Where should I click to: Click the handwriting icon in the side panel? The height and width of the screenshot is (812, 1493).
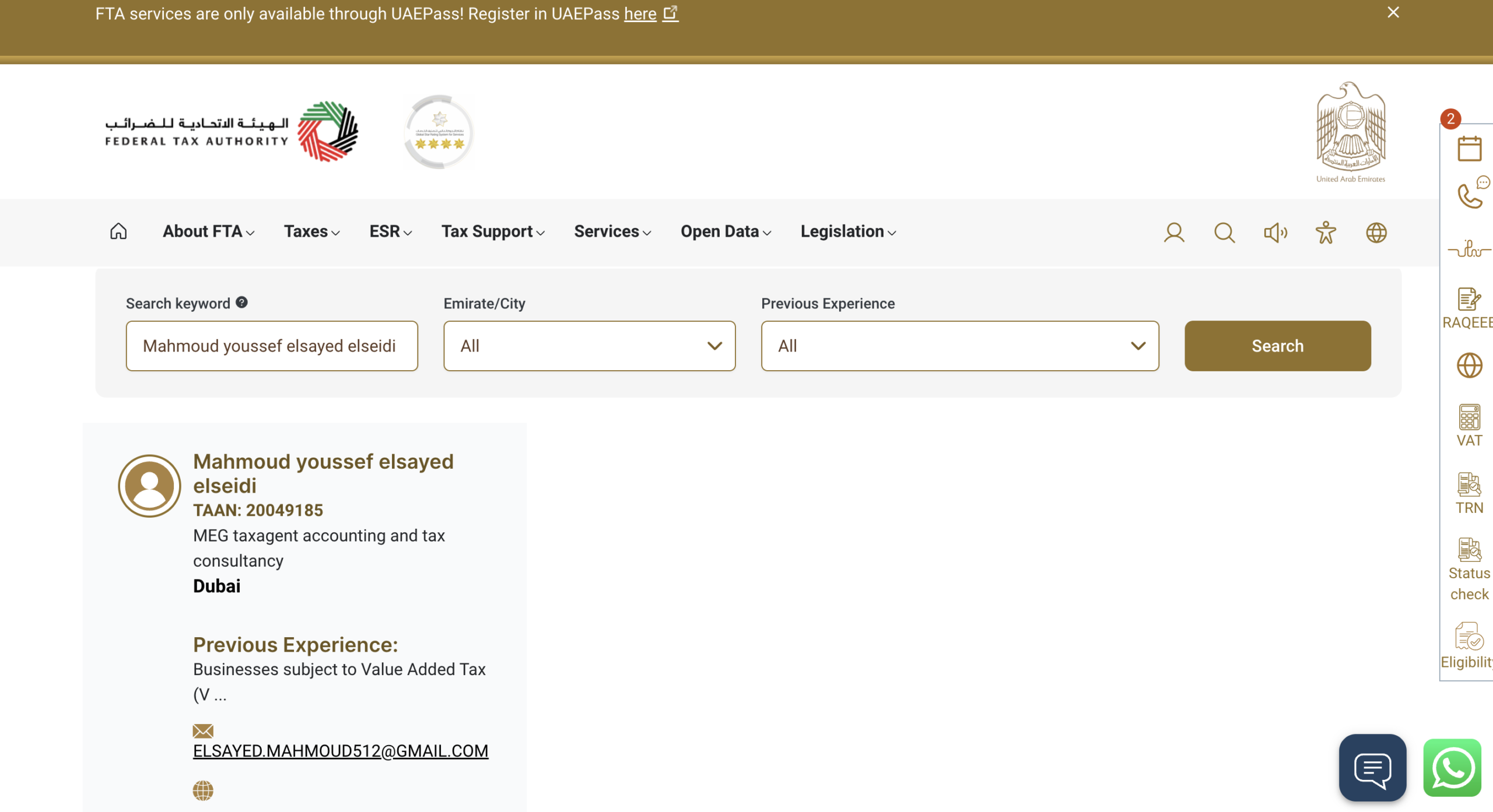[1470, 249]
